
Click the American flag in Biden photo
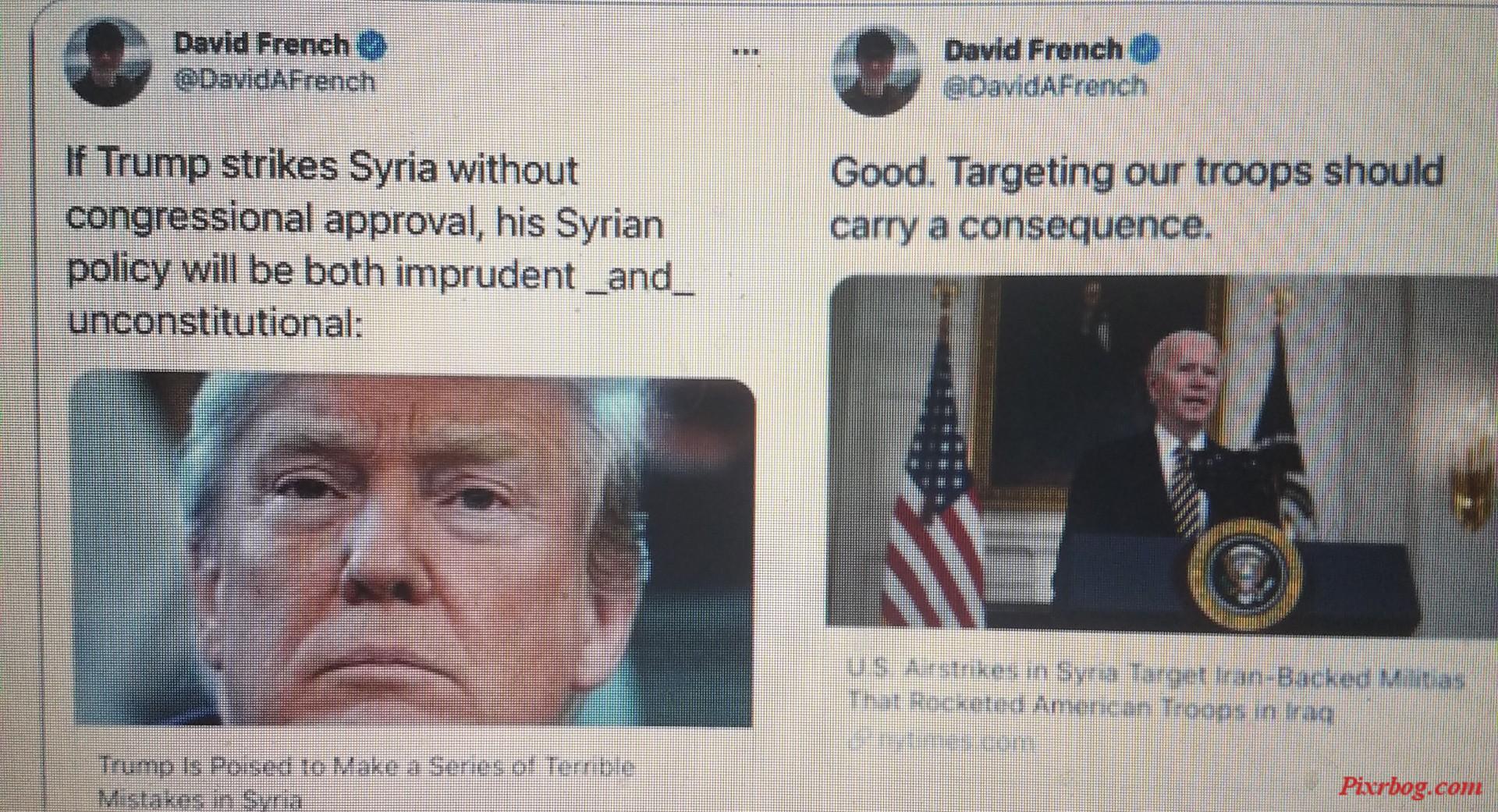(932, 476)
